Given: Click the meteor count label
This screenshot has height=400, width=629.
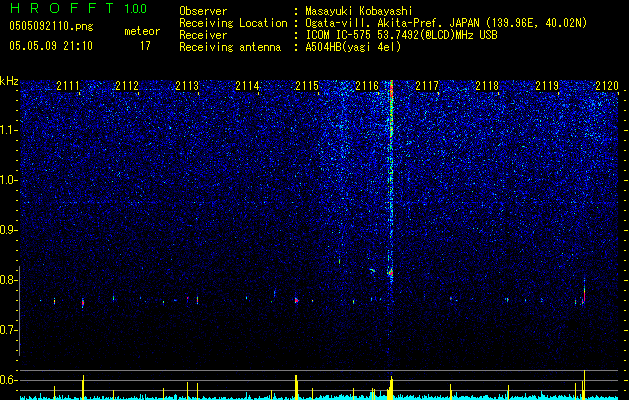Looking at the screenshot, I should tap(142, 31).
